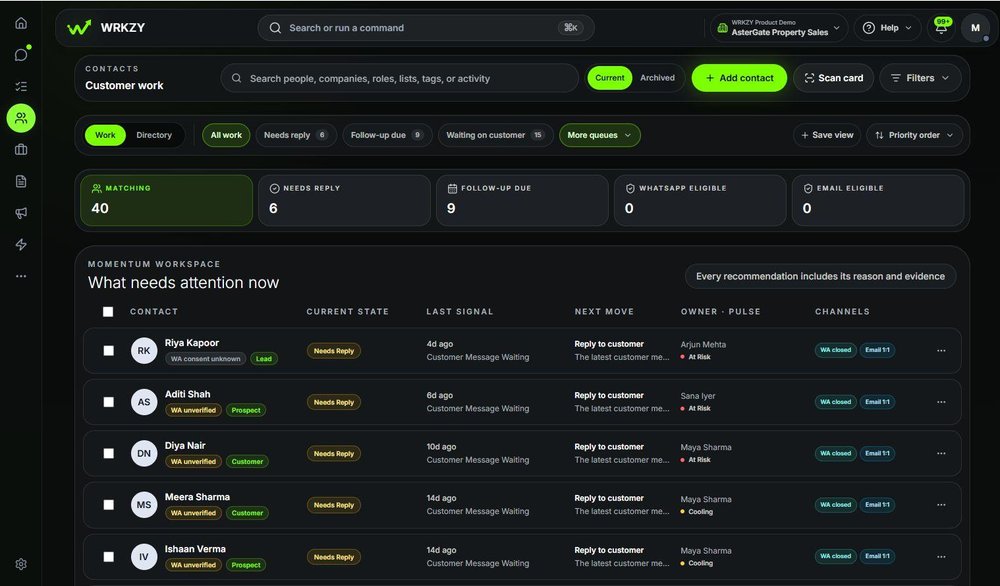
Task: Open the documents sidebar icon
Action: [x=21, y=181]
